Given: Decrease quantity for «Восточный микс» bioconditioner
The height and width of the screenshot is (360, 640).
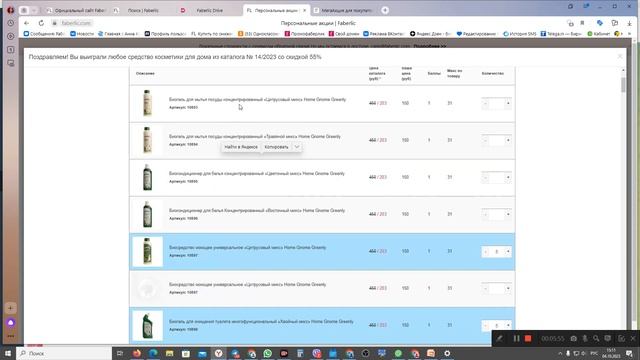Looking at the screenshot, I should [485, 214].
